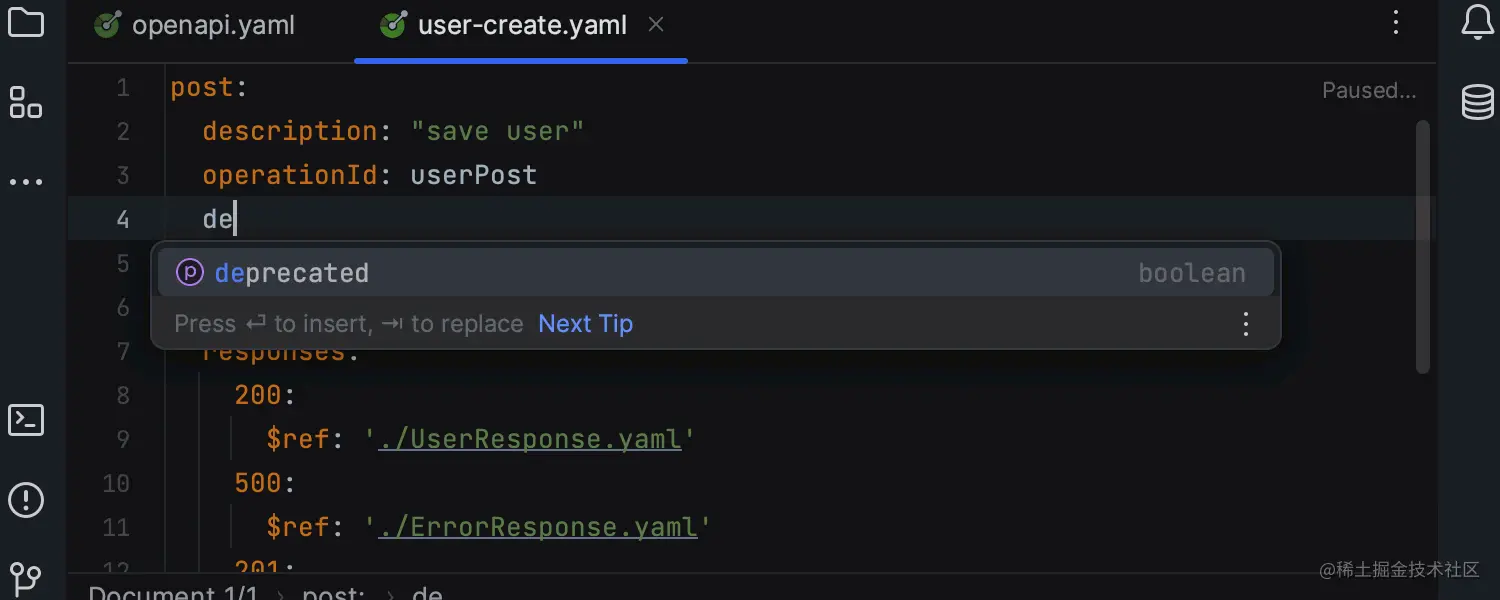The height and width of the screenshot is (600, 1500).
Task: Open the editor kebab menu
Action: pos(1396,24)
